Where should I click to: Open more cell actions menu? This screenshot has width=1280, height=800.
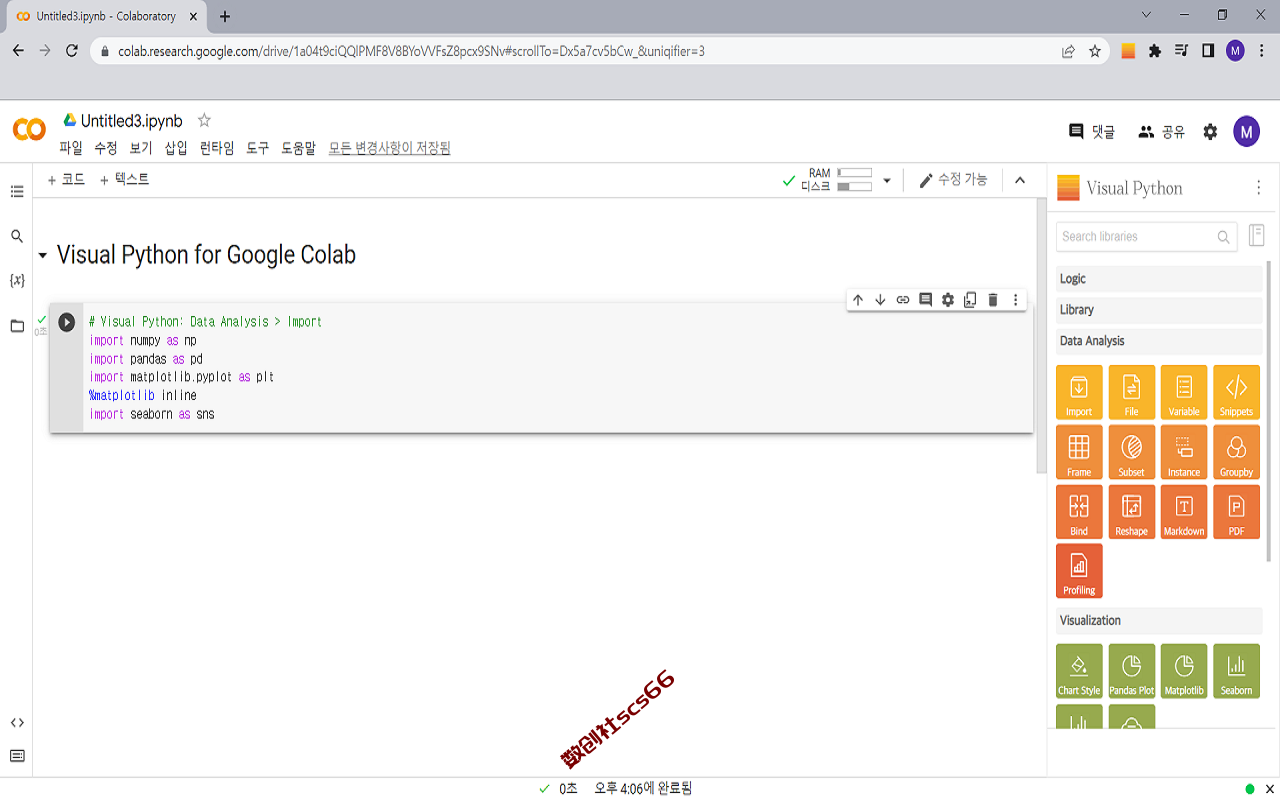tap(1015, 300)
